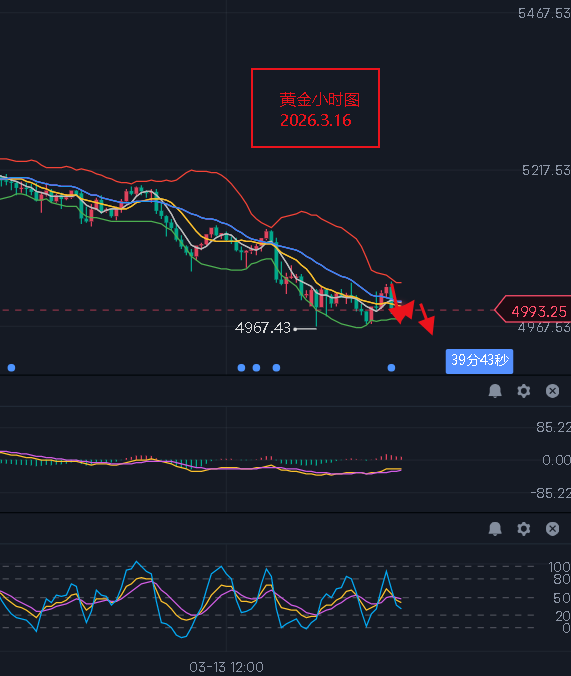This screenshot has height=676, width=571.
Task: Click the 4967.43 low price label
Action: coord(263,328)
